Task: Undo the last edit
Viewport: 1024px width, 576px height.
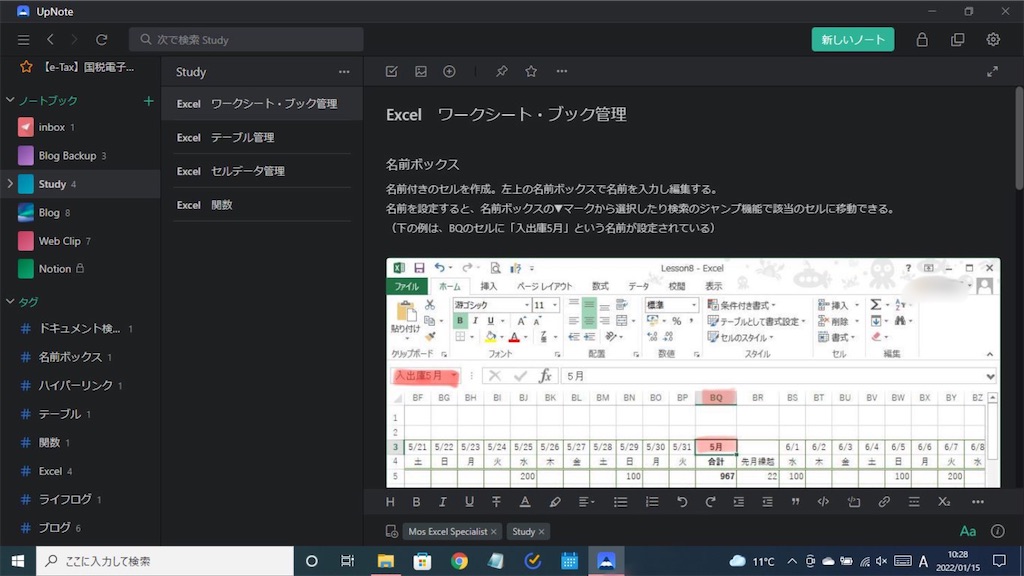Action: coord(682,502)
